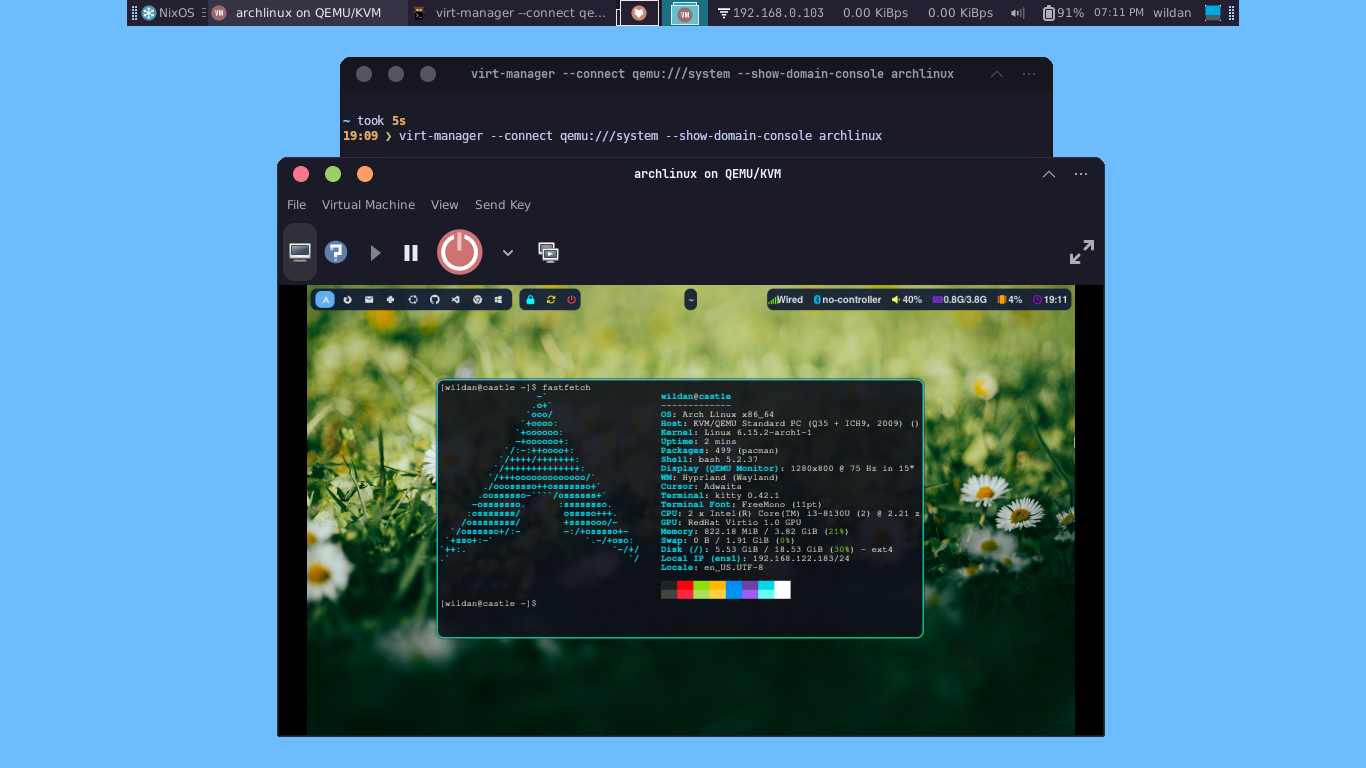Click the fox workspace thumbnail in panel
The width and height of the screenshot is (1366, 768).
click(x=639, y=13)
